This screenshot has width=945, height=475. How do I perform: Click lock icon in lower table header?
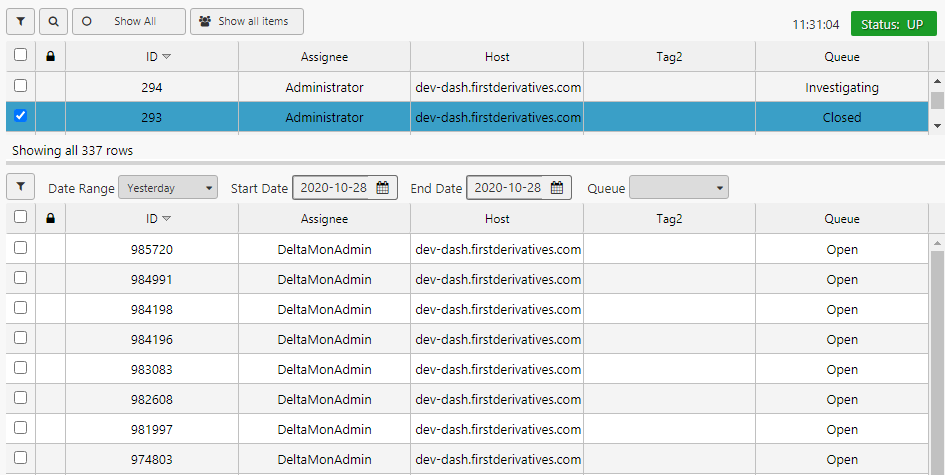(51, 219)
